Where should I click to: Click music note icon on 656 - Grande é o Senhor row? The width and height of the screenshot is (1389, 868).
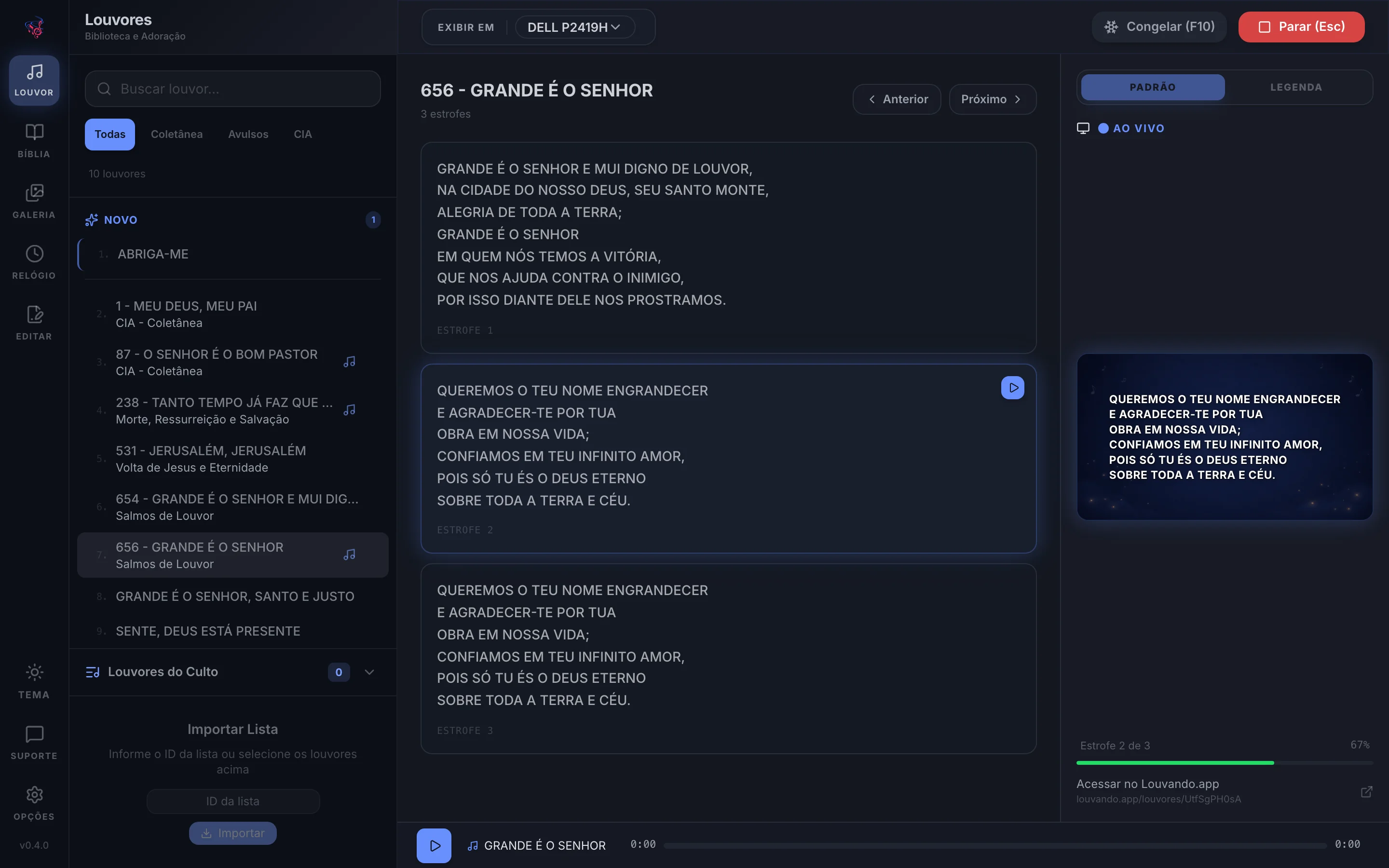pyautogui.click(x=349, y=555)
